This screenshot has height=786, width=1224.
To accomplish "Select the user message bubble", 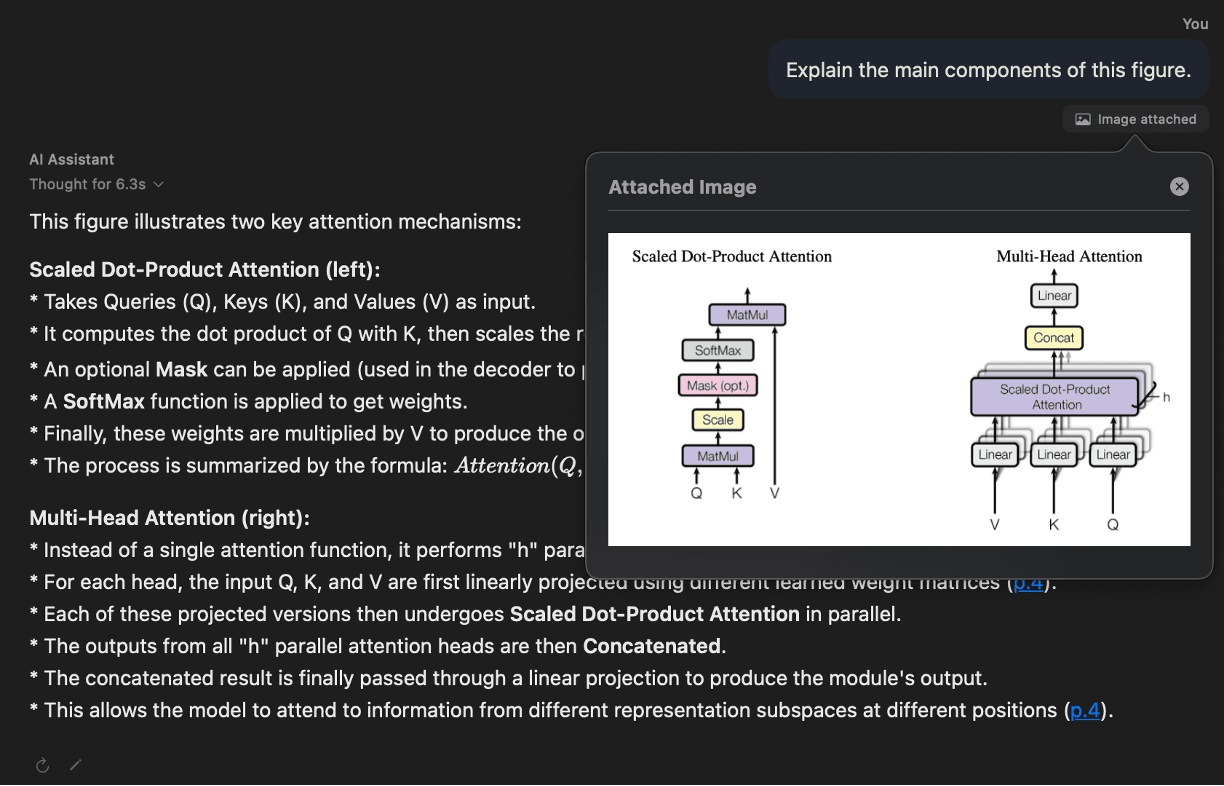I will (987, 69).
